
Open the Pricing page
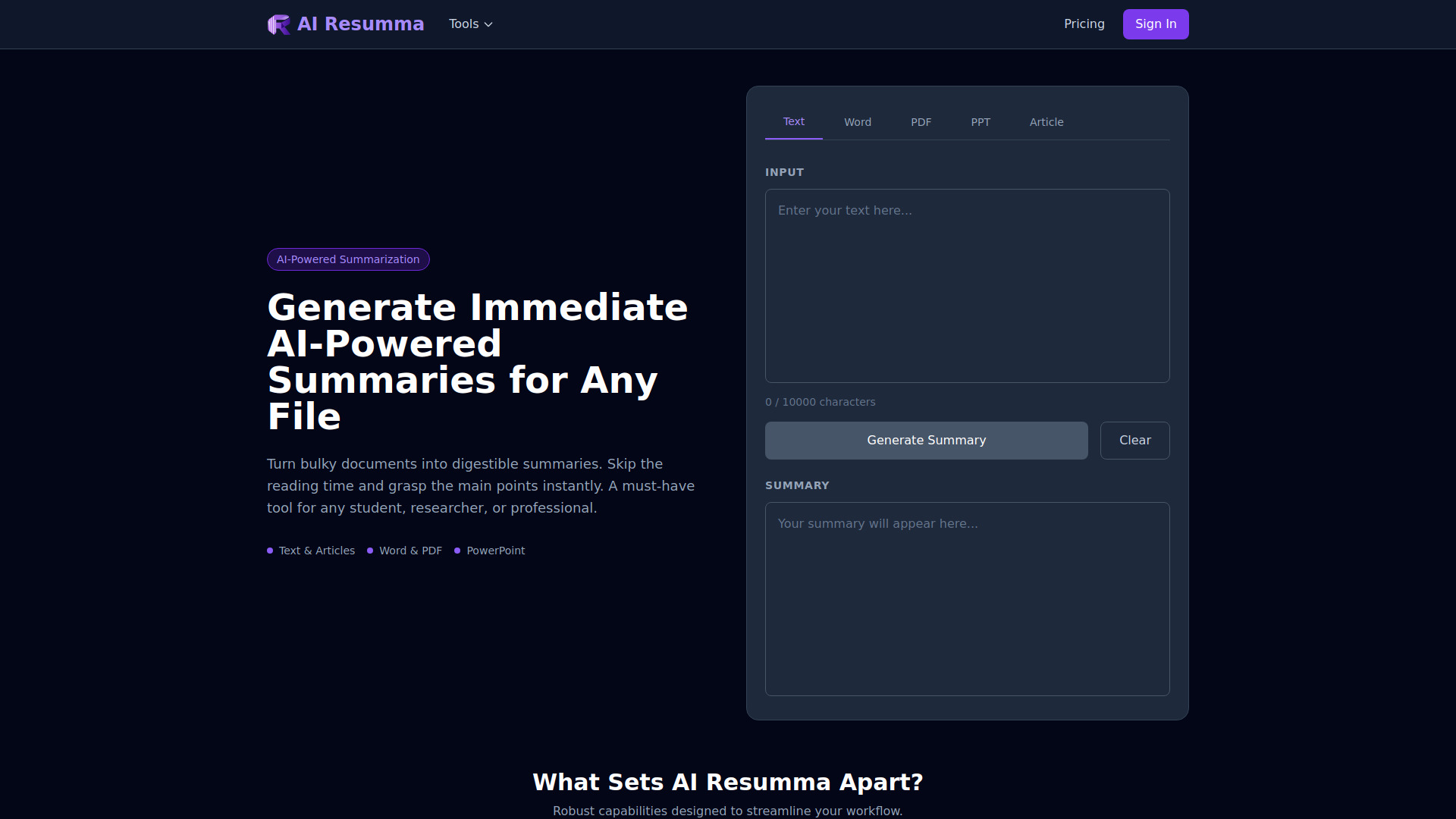[1084, 24]
